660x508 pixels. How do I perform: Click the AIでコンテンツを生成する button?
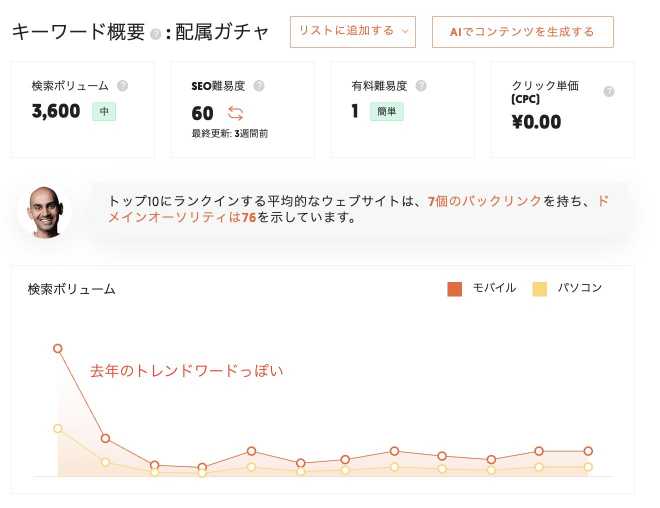click(x=522, y=31)
